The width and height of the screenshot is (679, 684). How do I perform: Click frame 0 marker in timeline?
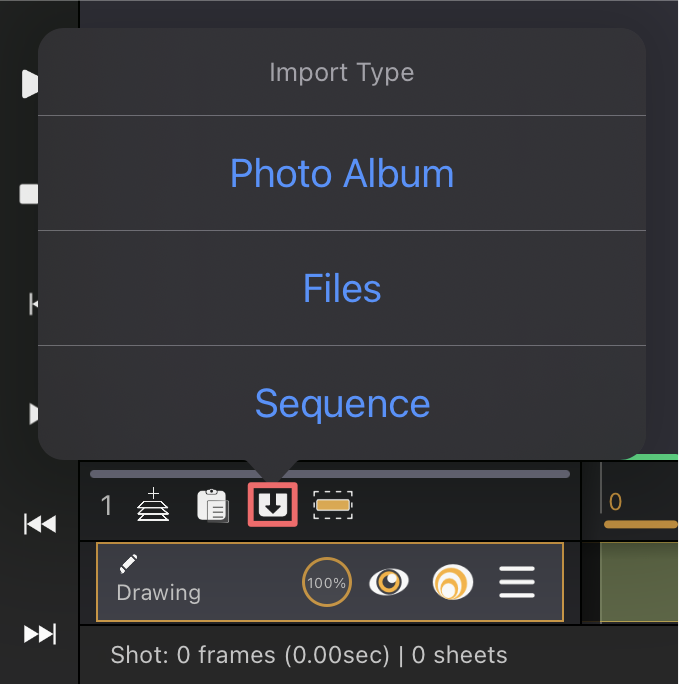point(615,502)
